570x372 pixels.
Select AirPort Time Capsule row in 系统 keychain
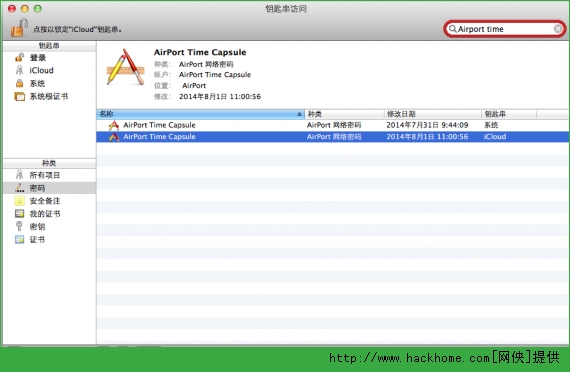pos(333,125)
